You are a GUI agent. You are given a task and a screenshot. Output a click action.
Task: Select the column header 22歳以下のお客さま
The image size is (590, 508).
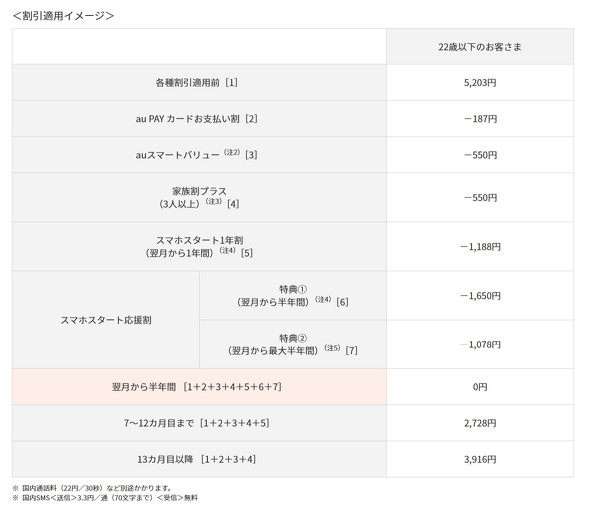click(480, 47)
